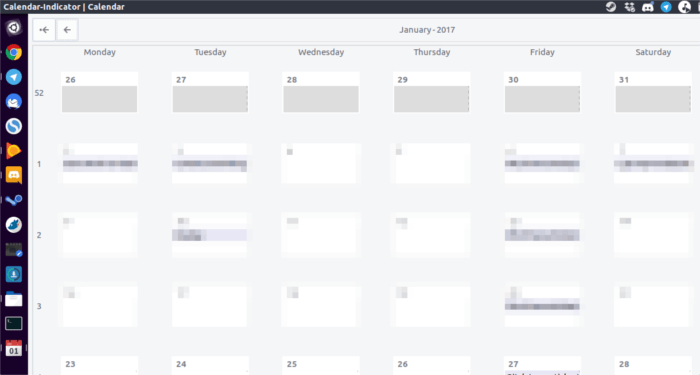The height and width of the screenshot is (375, 700).
Task: Click the week number '3' label
Action: coord(39,306)
